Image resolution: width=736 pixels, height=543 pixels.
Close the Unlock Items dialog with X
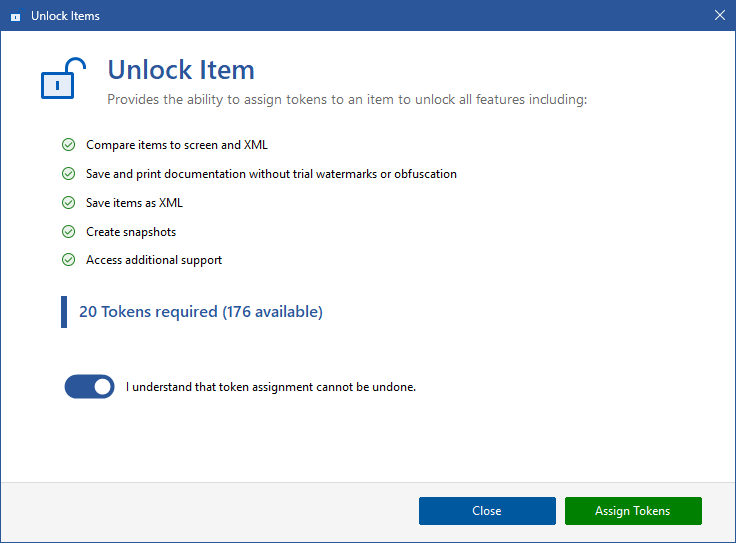pyautogui.click(x=719, y=15)
